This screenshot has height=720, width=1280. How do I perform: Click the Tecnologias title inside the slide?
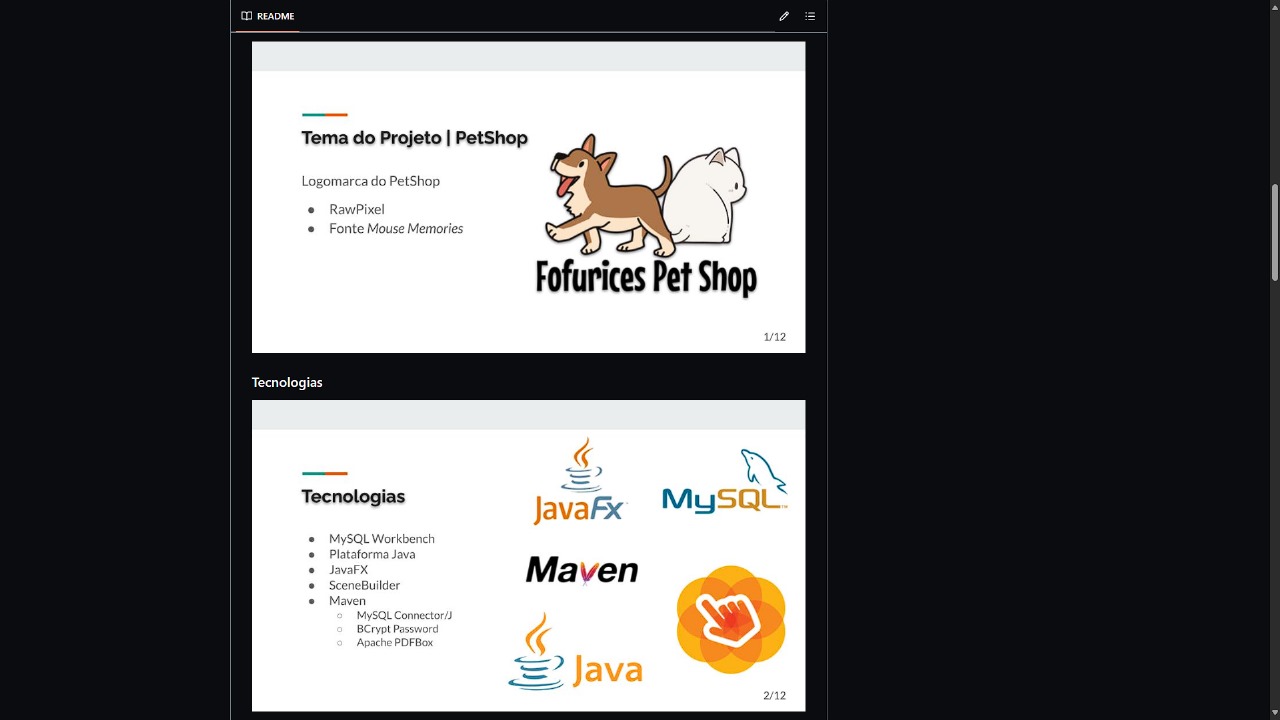pyautogui.click(x=353, y=497)
